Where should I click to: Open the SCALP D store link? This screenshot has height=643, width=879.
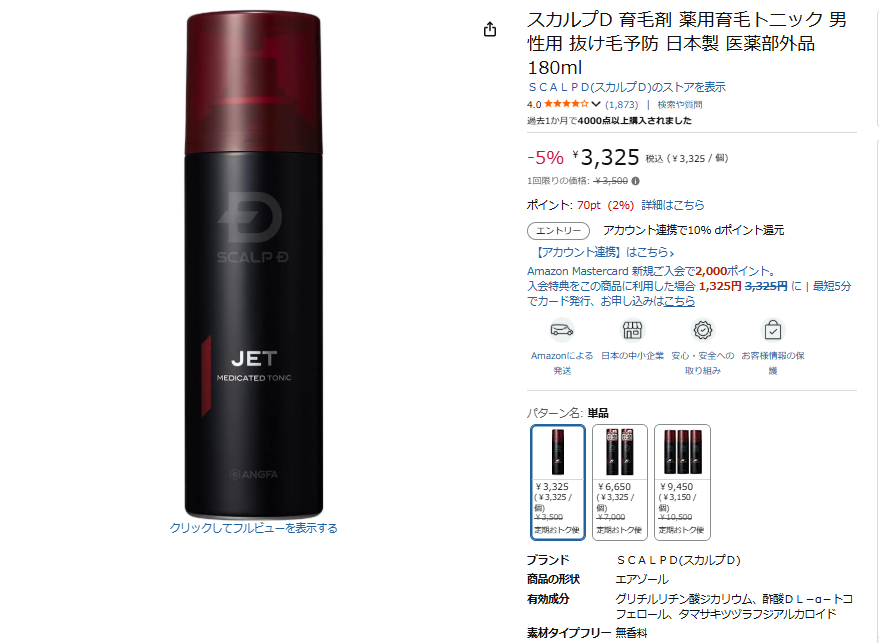[x=627, y=87]
